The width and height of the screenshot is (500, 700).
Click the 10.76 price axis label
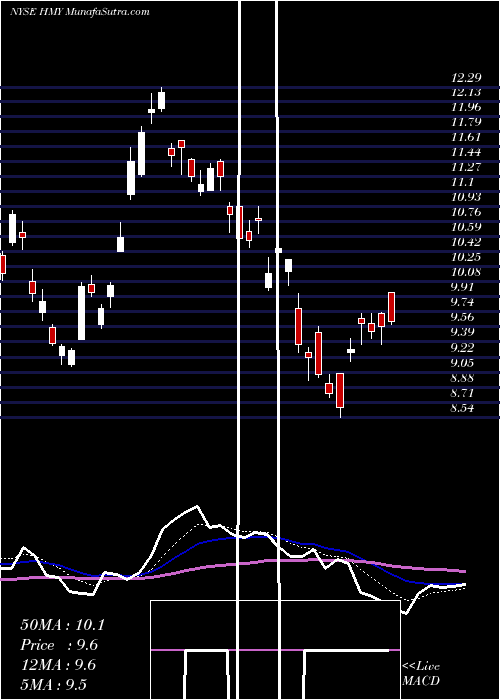click(x=466, y=212)
